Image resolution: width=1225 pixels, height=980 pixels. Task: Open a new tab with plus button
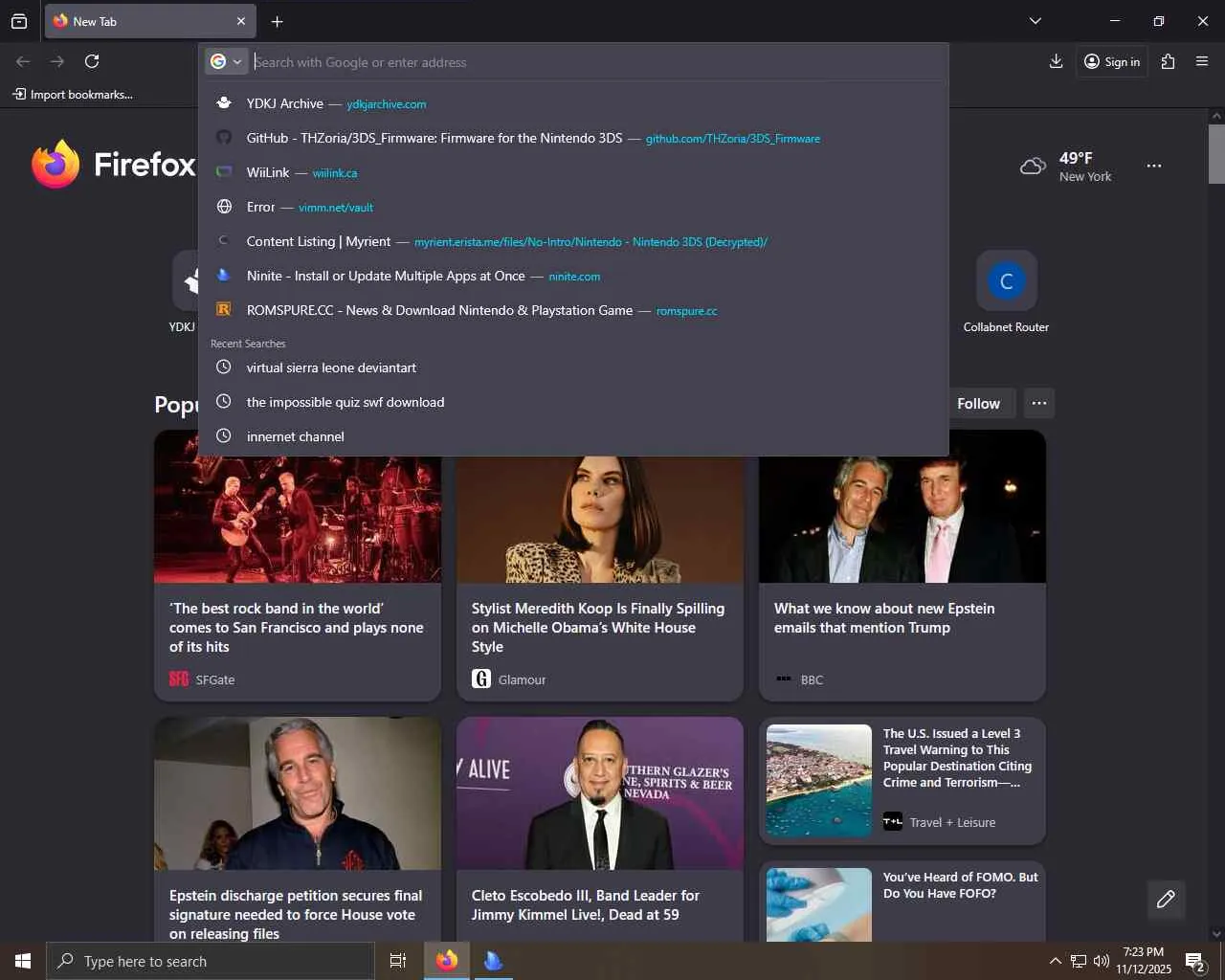coord(277,21)
